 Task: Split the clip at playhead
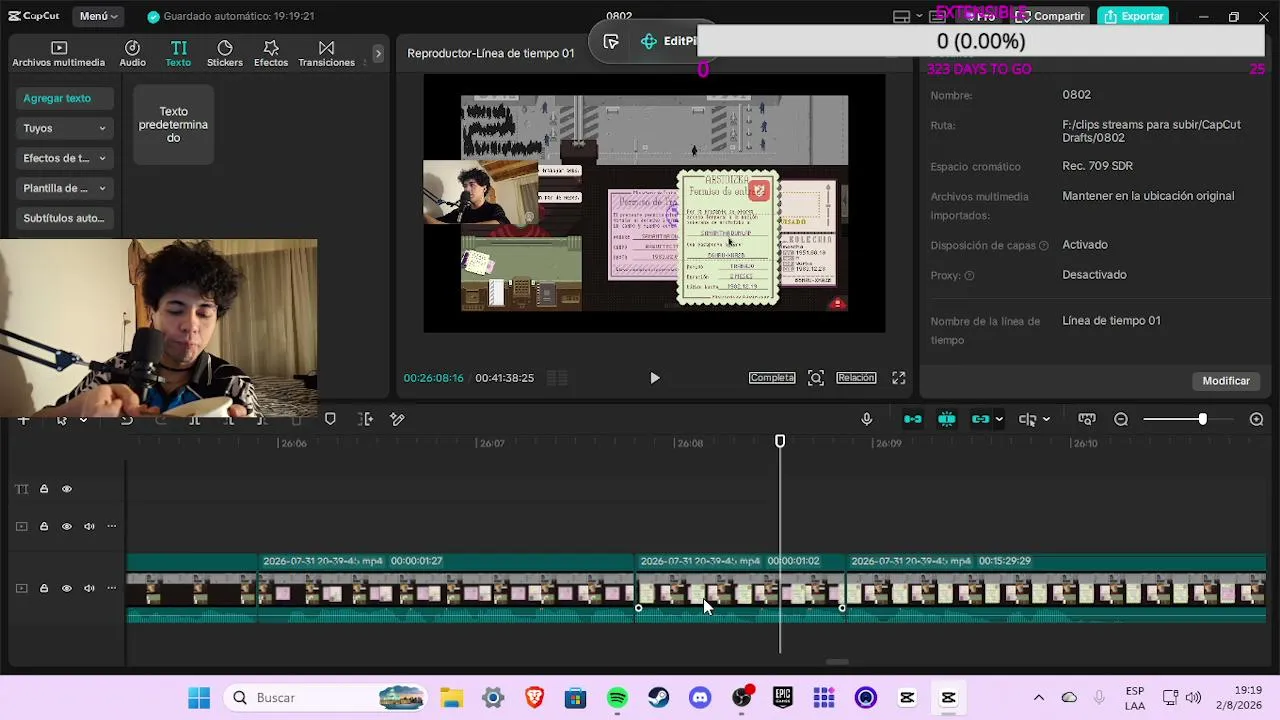tap(194, 420)
